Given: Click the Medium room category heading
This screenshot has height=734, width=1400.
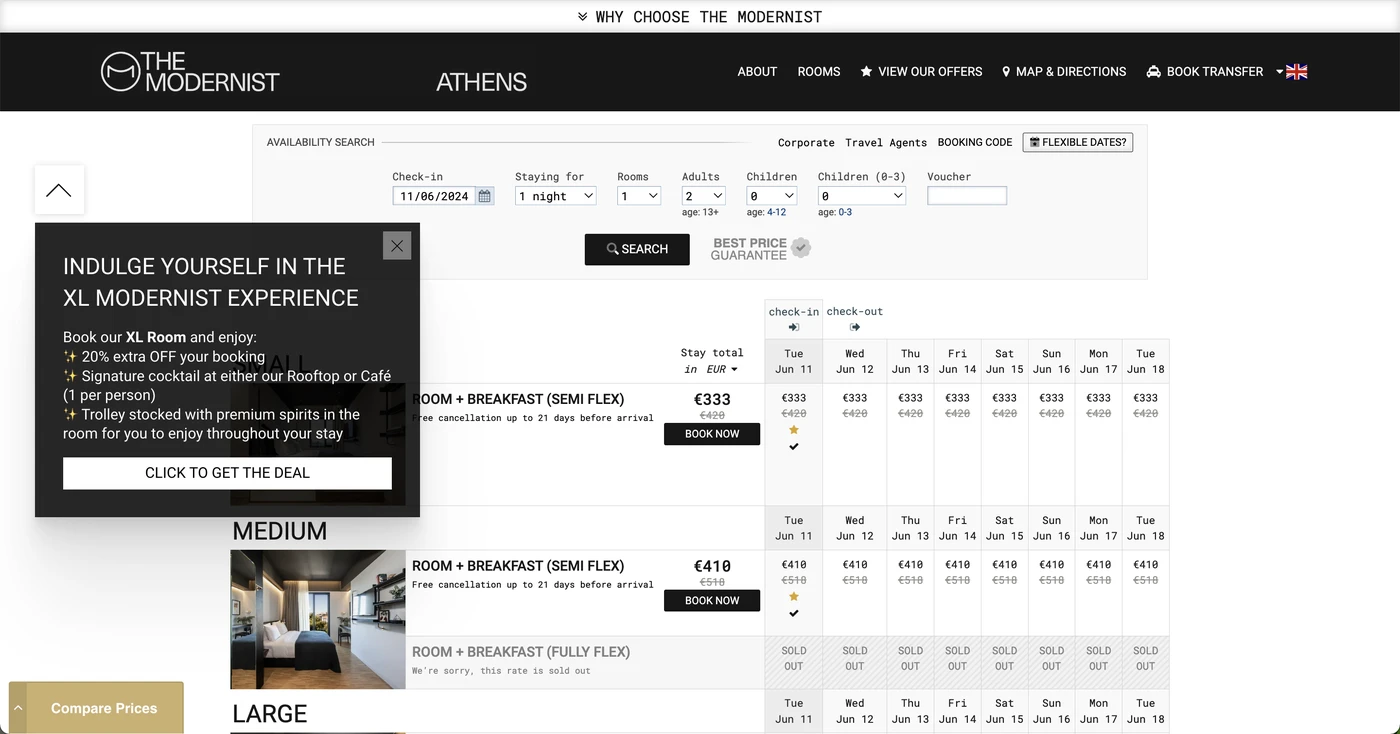Looking at the screenshot, I should (x=280, y=531).
